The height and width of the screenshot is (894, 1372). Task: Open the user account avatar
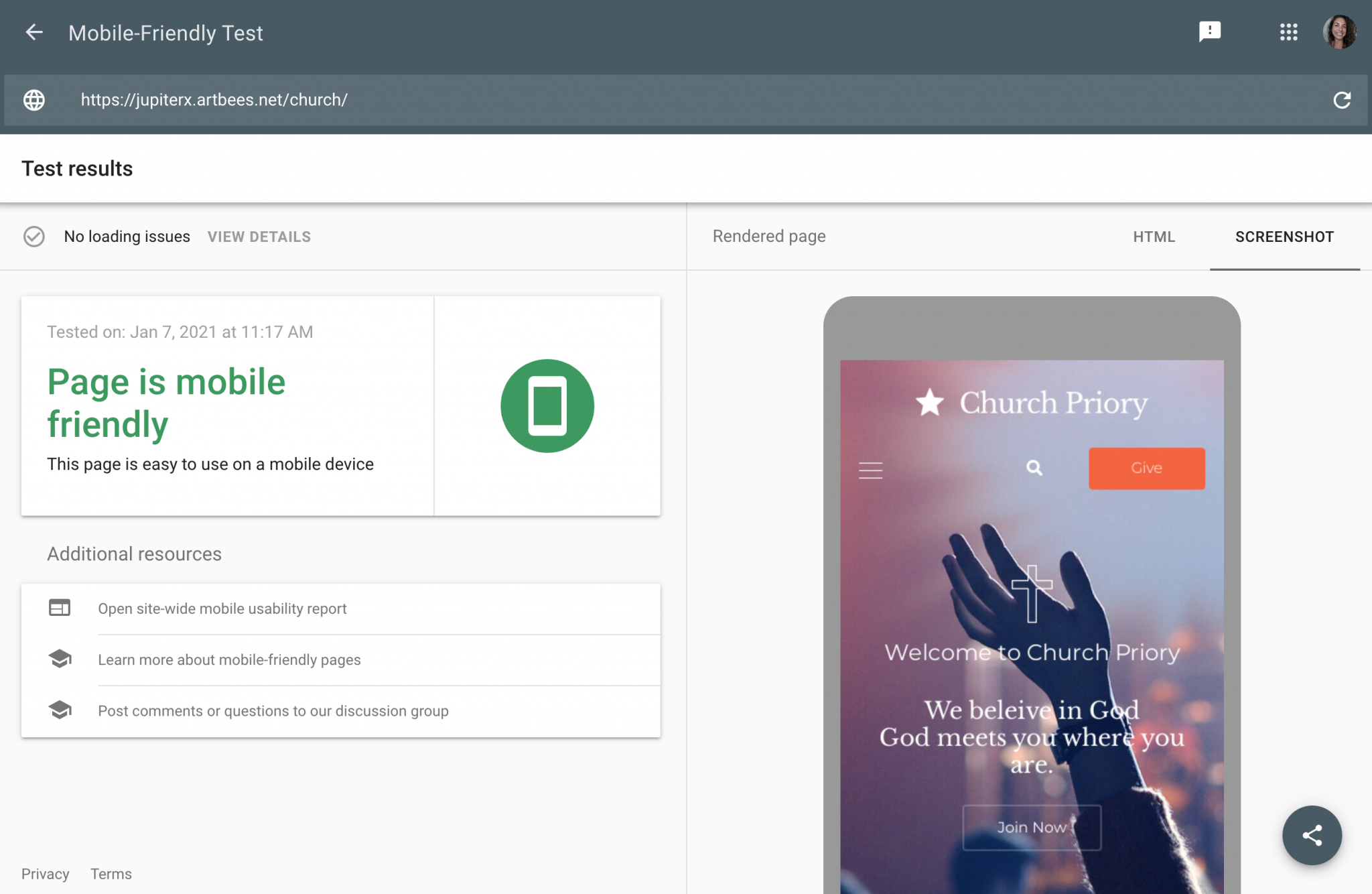[1339, 32]
